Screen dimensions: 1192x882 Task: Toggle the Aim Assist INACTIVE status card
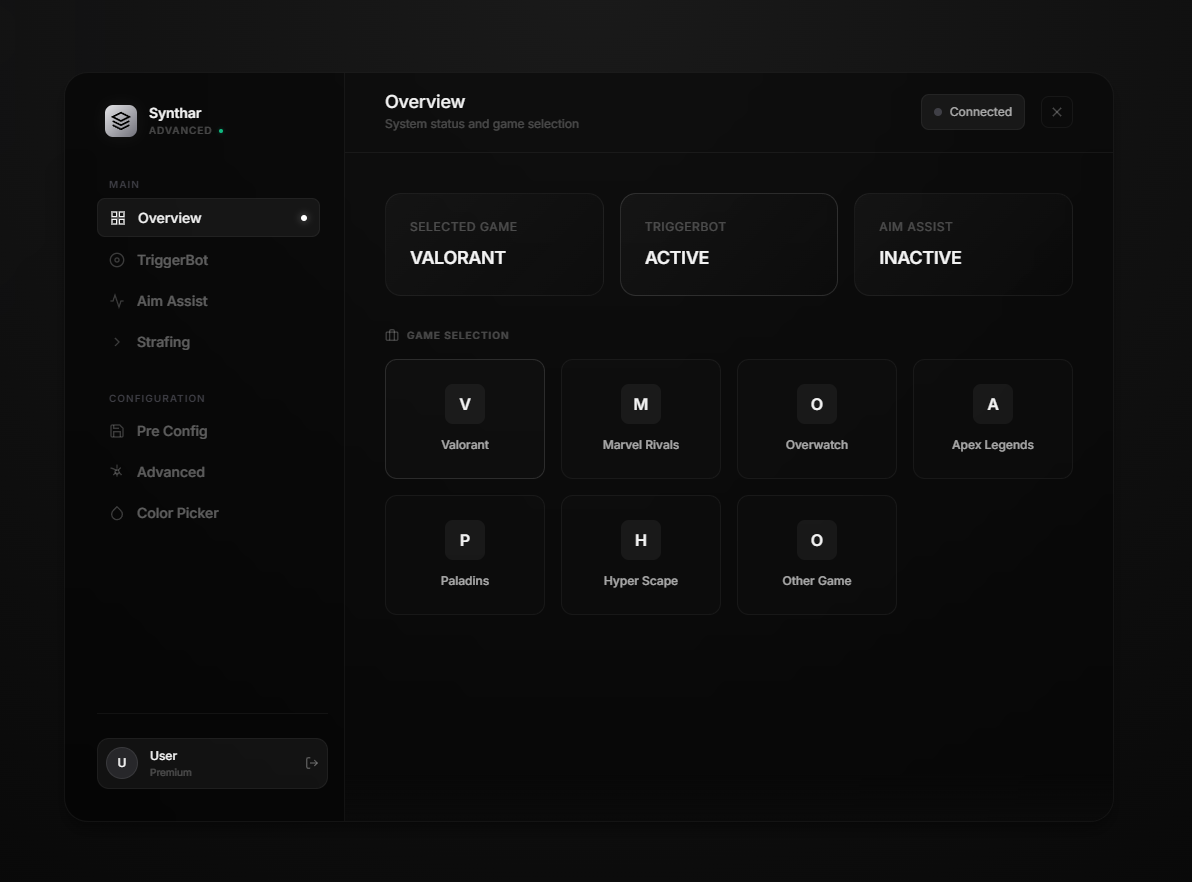click(962, 244)
